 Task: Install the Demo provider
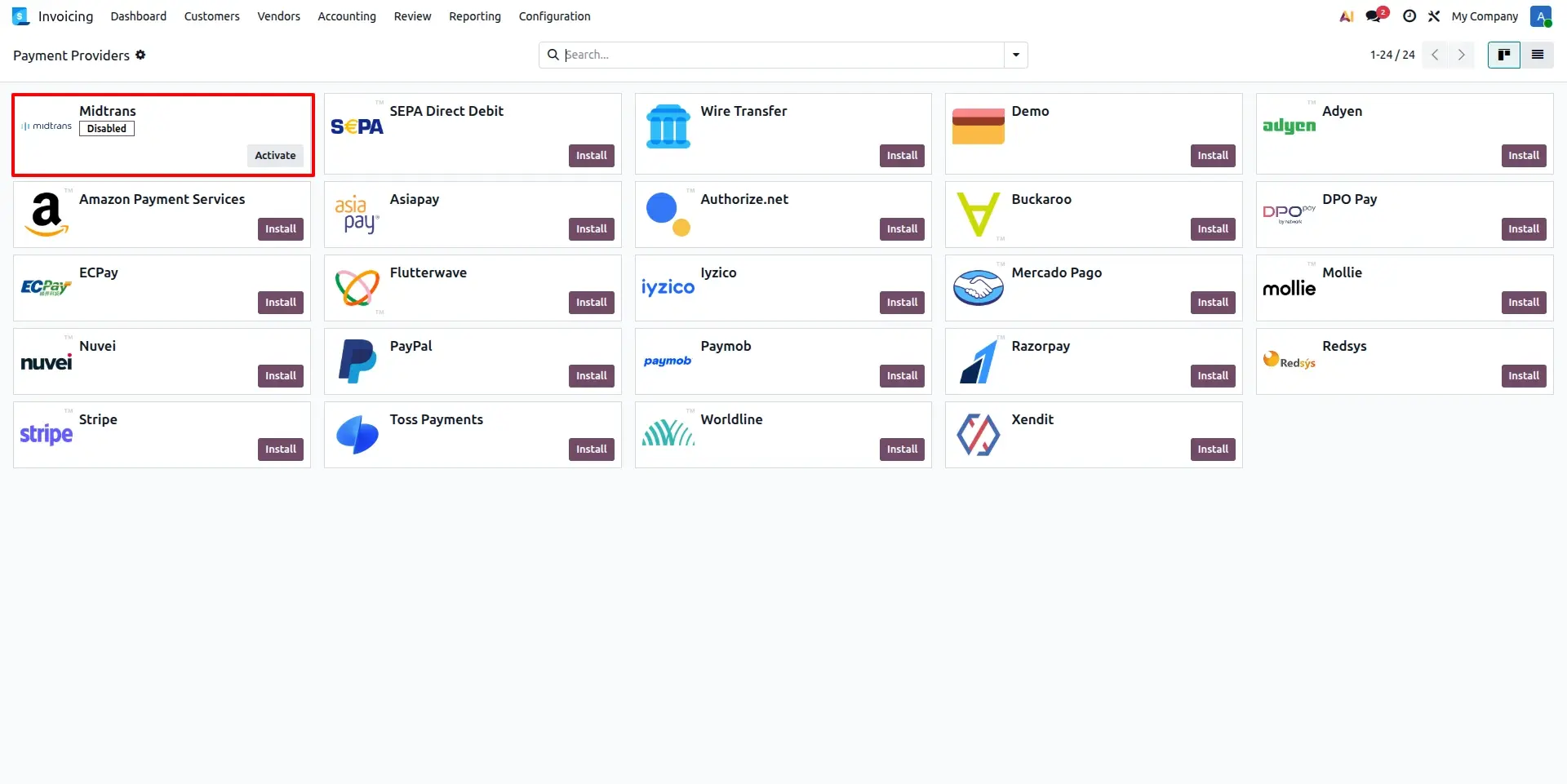coord(1213,156)
